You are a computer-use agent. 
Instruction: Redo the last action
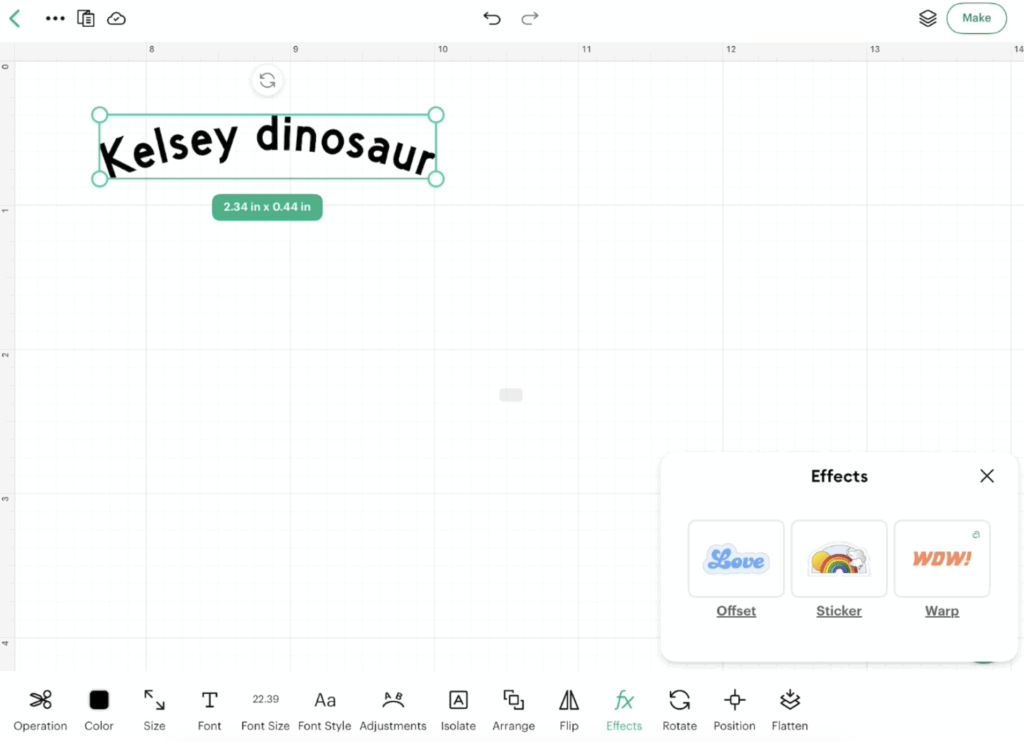[x=530, y=18]
